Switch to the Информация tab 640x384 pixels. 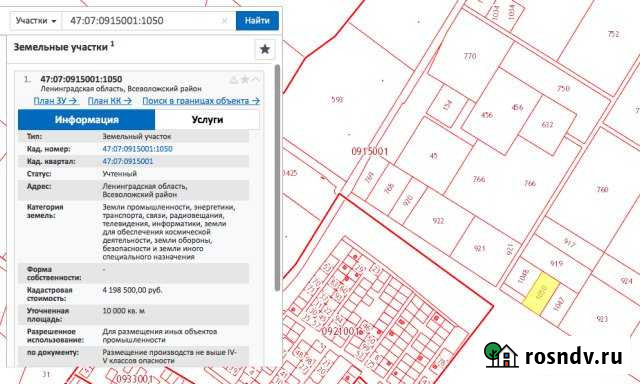pyautogui.click(x=87, y=120)
